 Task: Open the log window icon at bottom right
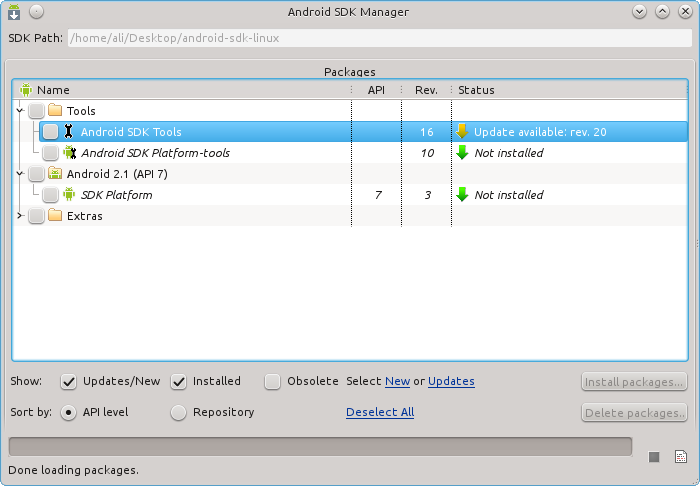(x=681, y=457)
